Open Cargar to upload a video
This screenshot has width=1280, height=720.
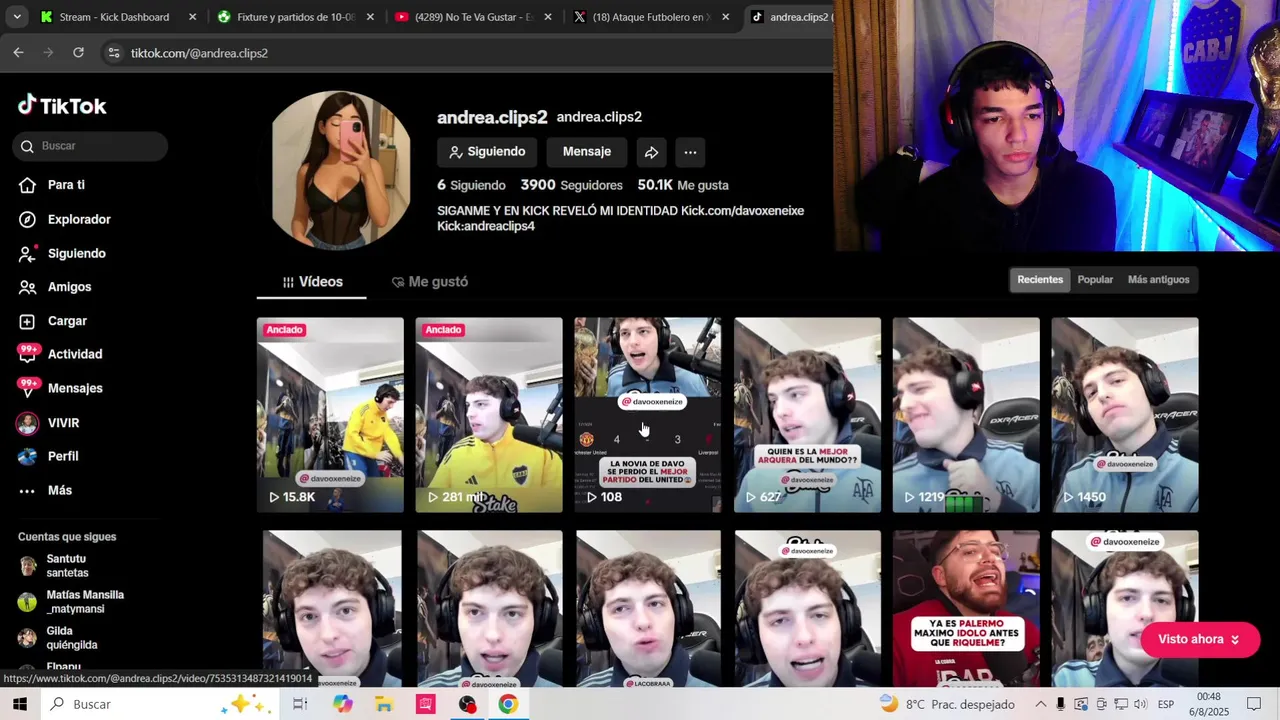point(53,321)
